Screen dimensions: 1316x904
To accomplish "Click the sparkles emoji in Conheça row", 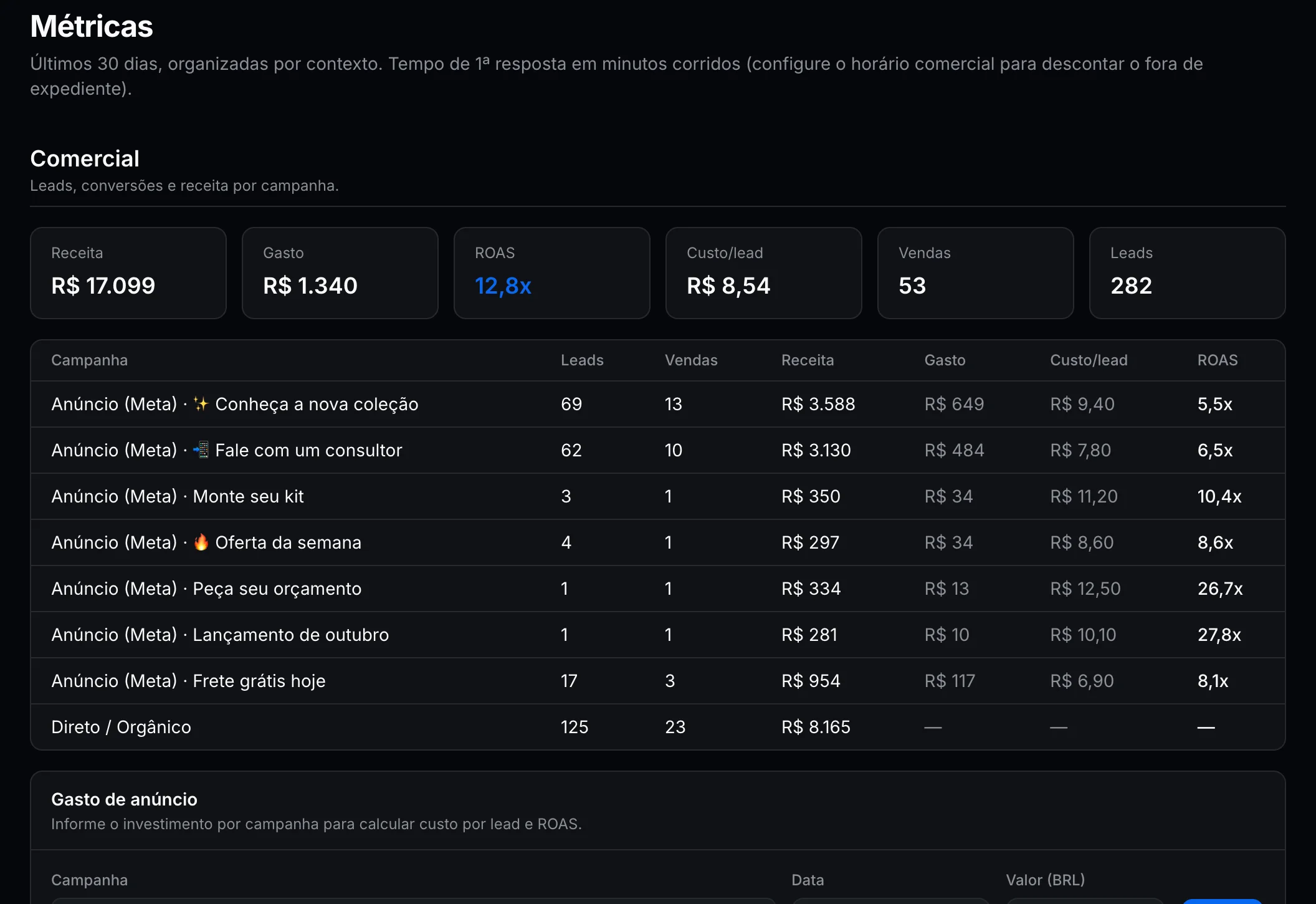I will pyautogui.click(x=201, y=404).
